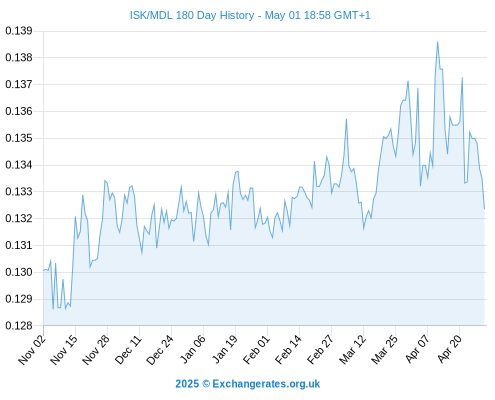Screen dimensions: 495x400
Task: Select the Apr 20 date label
Action: (449, 349)
